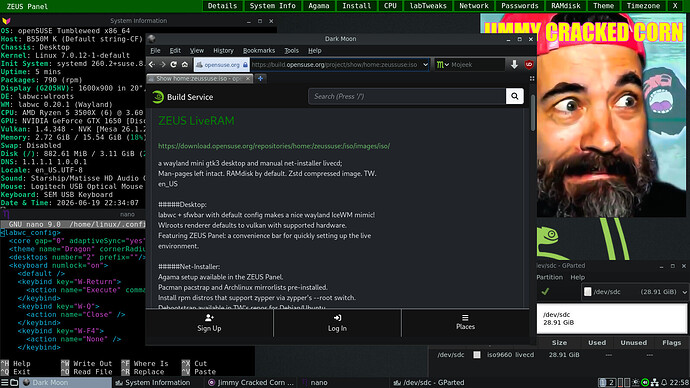Open the /dev/sdc device dropdown in GParted
This screenshot has height=388, width=690.
pos(635,292)
